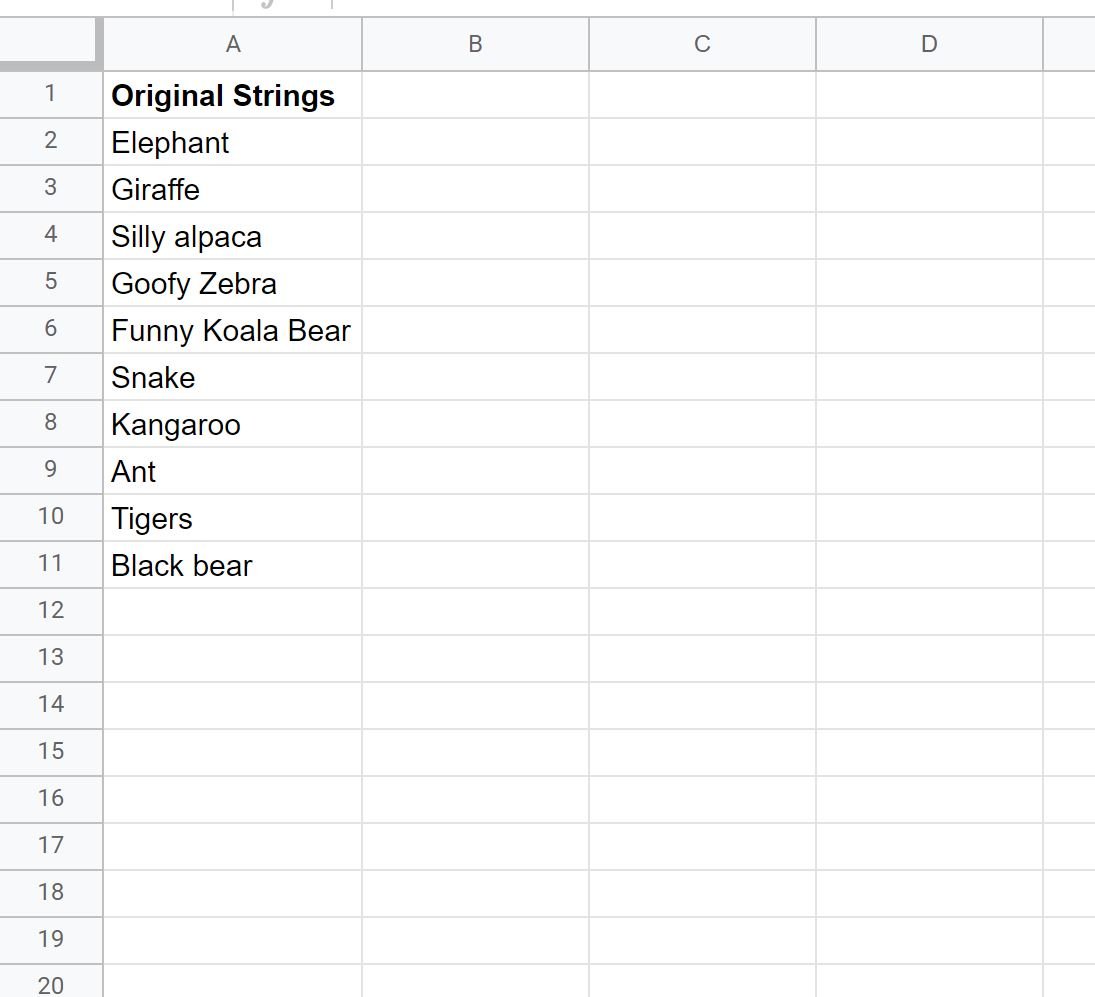The height and width of the screenshot is (997, 1095).
Task: Select the Goofy Zebra cell
Action: (233, 283)
